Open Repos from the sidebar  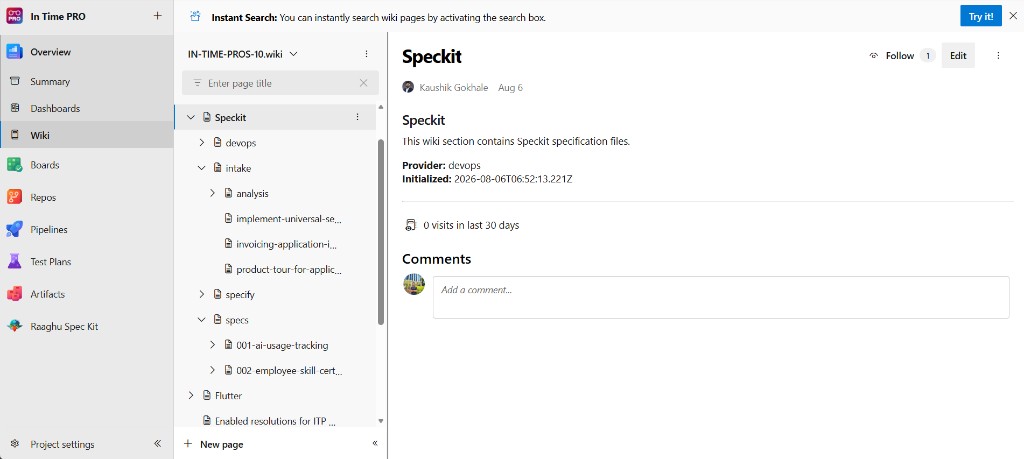(43, 197)
